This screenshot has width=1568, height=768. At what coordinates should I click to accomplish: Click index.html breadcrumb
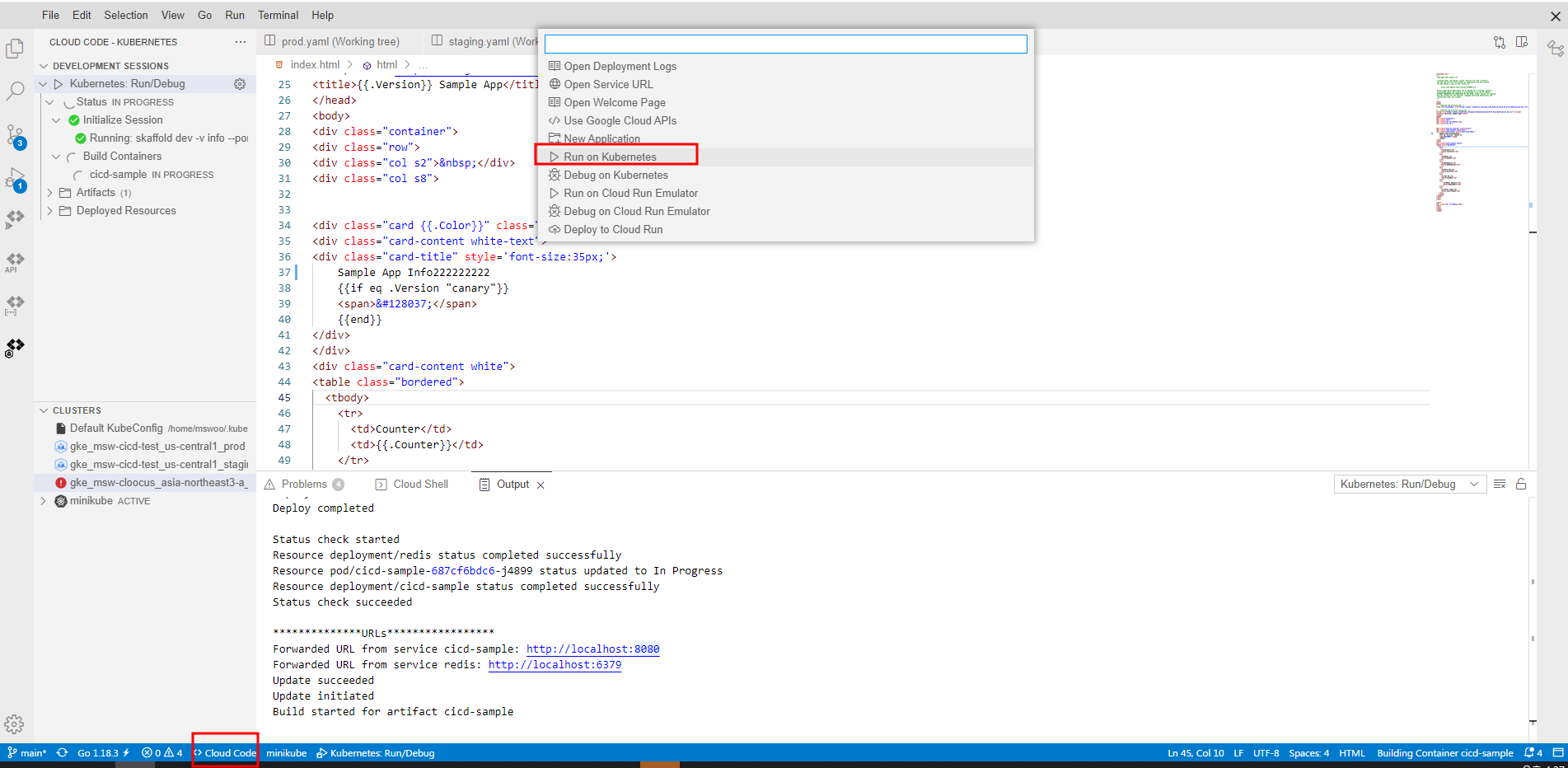pos(314,65)
